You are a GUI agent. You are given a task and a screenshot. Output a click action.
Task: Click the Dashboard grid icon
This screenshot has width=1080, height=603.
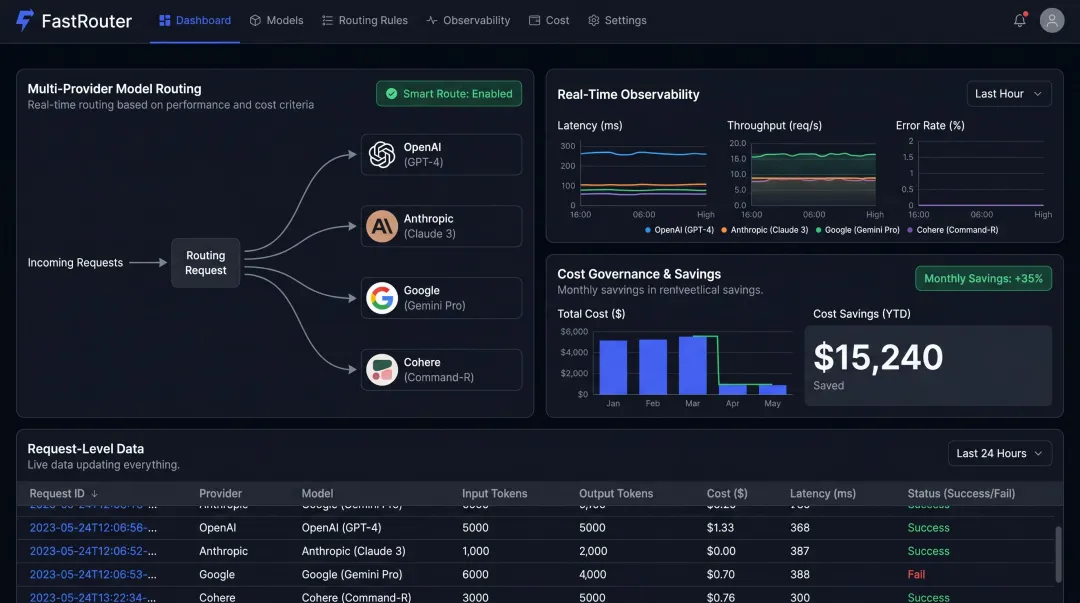pyautogui.click(x=165, y=21)
